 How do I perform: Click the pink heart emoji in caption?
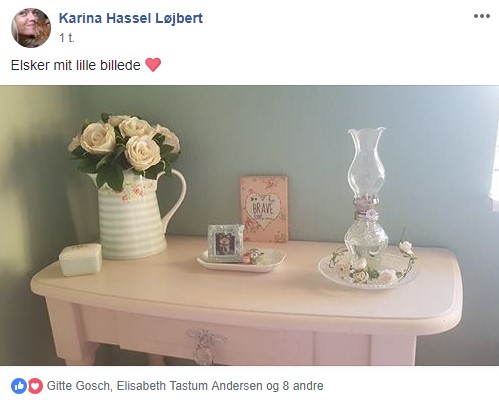[x=153, y=65]
